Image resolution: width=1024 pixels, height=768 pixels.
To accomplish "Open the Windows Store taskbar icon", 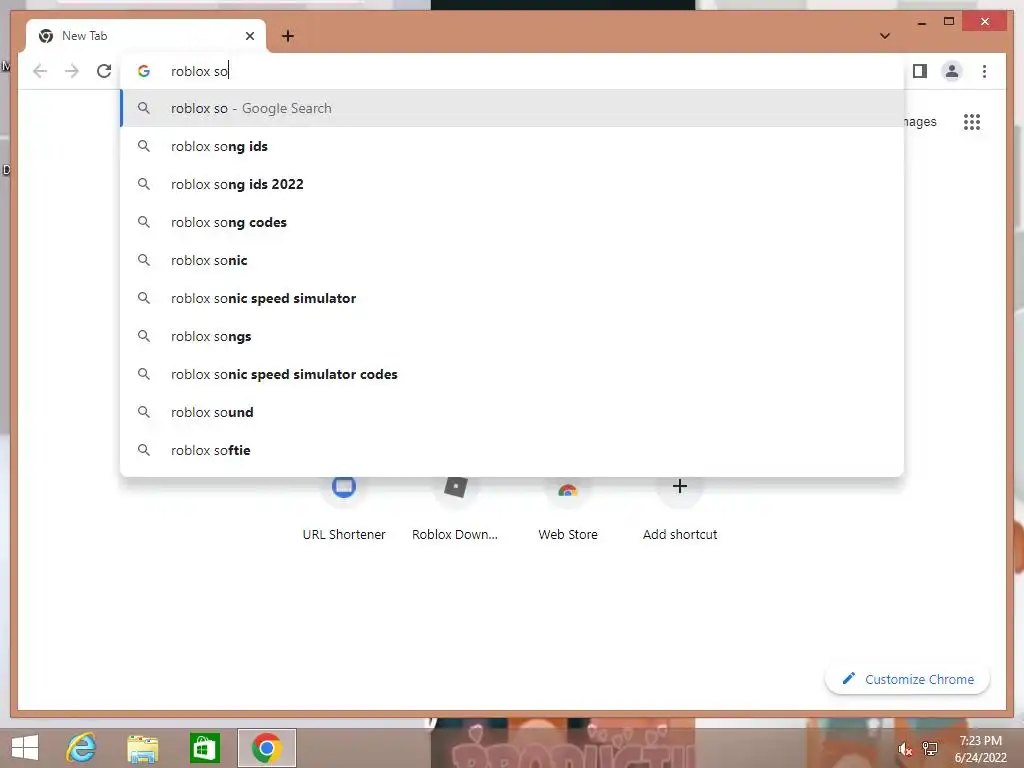I will 204,748.
